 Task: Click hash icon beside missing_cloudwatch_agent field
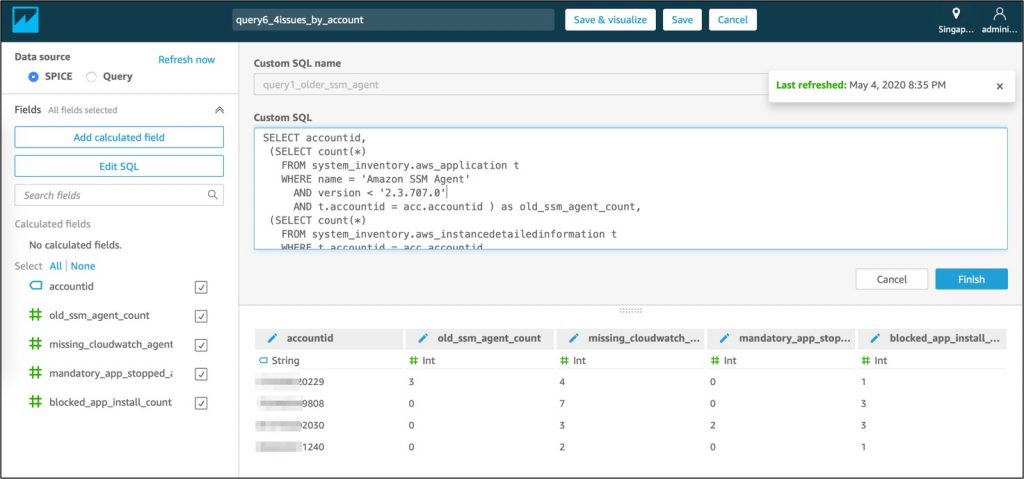[36, 344]
